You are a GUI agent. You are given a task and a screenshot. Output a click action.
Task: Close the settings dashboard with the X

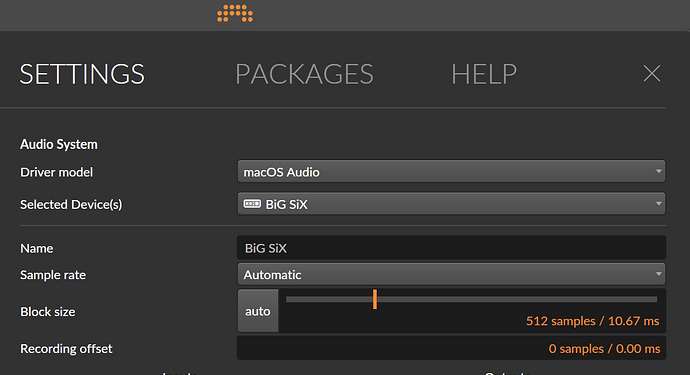point(652,74)
